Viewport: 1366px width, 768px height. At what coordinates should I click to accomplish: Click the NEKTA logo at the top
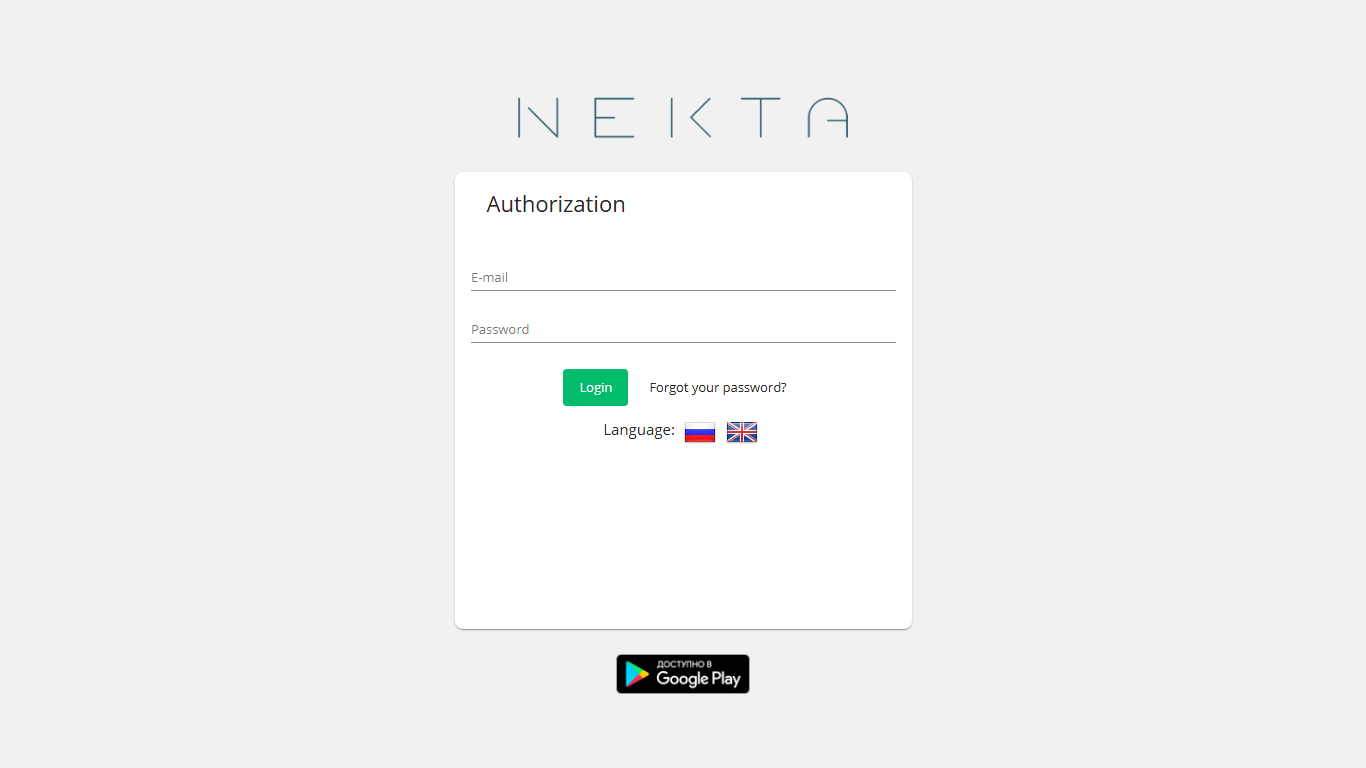(683, 118)
